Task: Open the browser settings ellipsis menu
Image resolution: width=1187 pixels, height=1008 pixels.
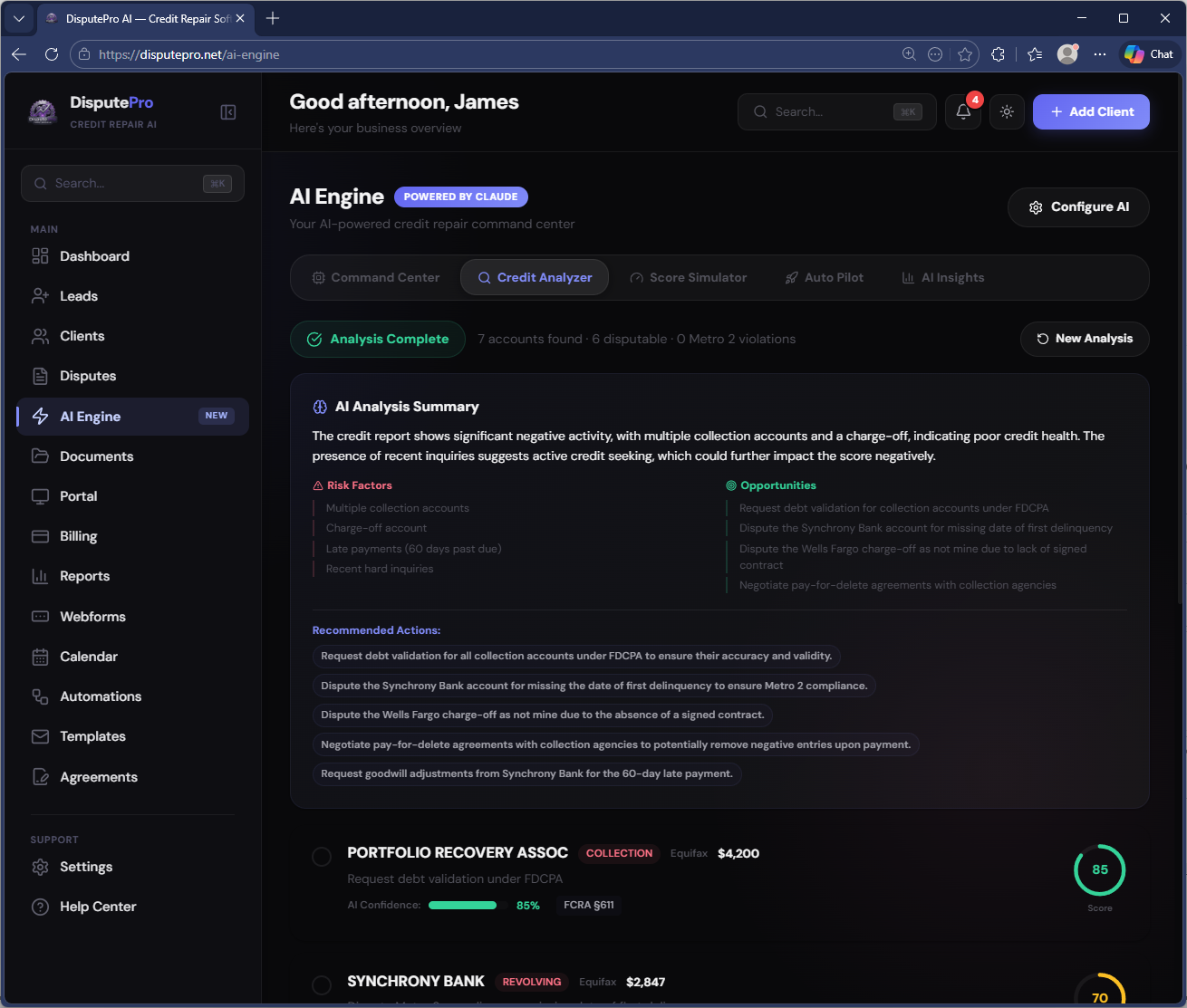Action: pyautogui.click(x=1100, y=53)
